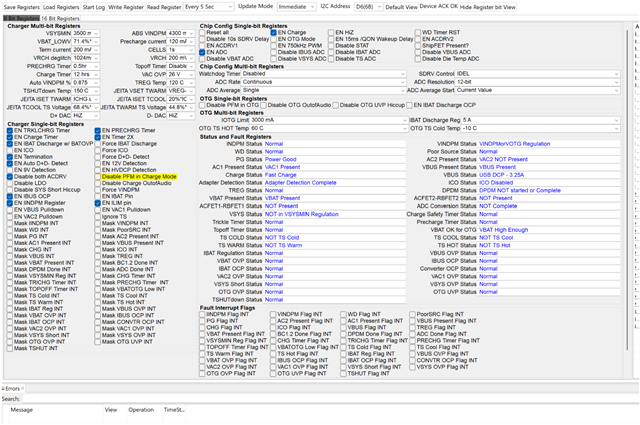
Task: Uncheck the EN IBUS OCP checkbox
Action: 10,196
